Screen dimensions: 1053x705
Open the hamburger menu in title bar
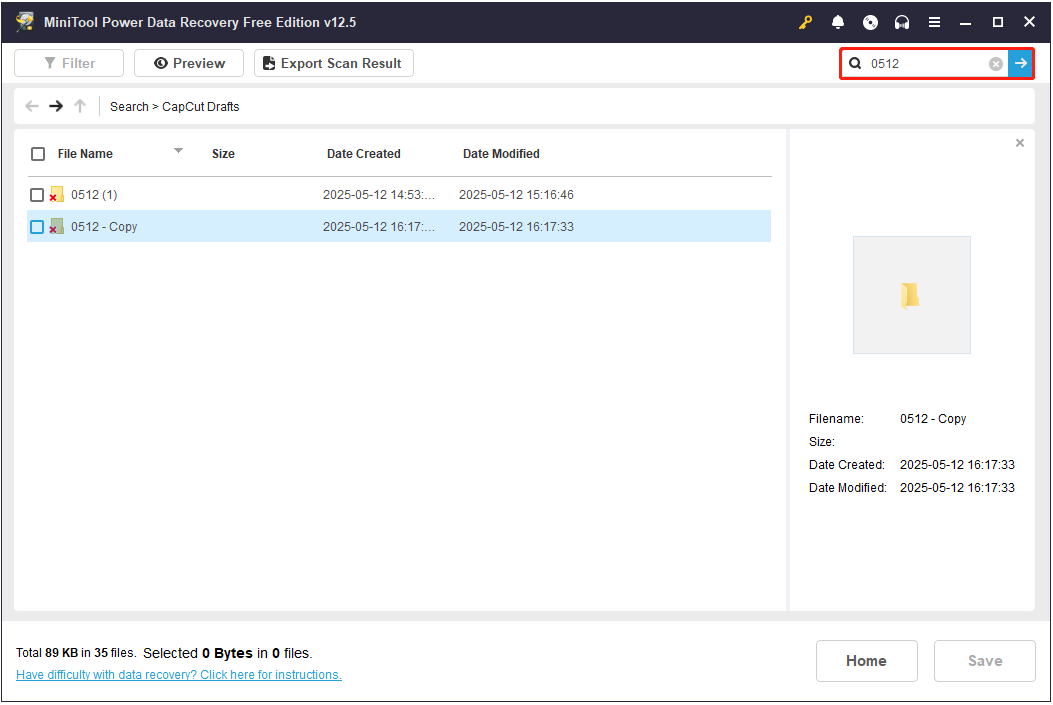tap(934, 22)
